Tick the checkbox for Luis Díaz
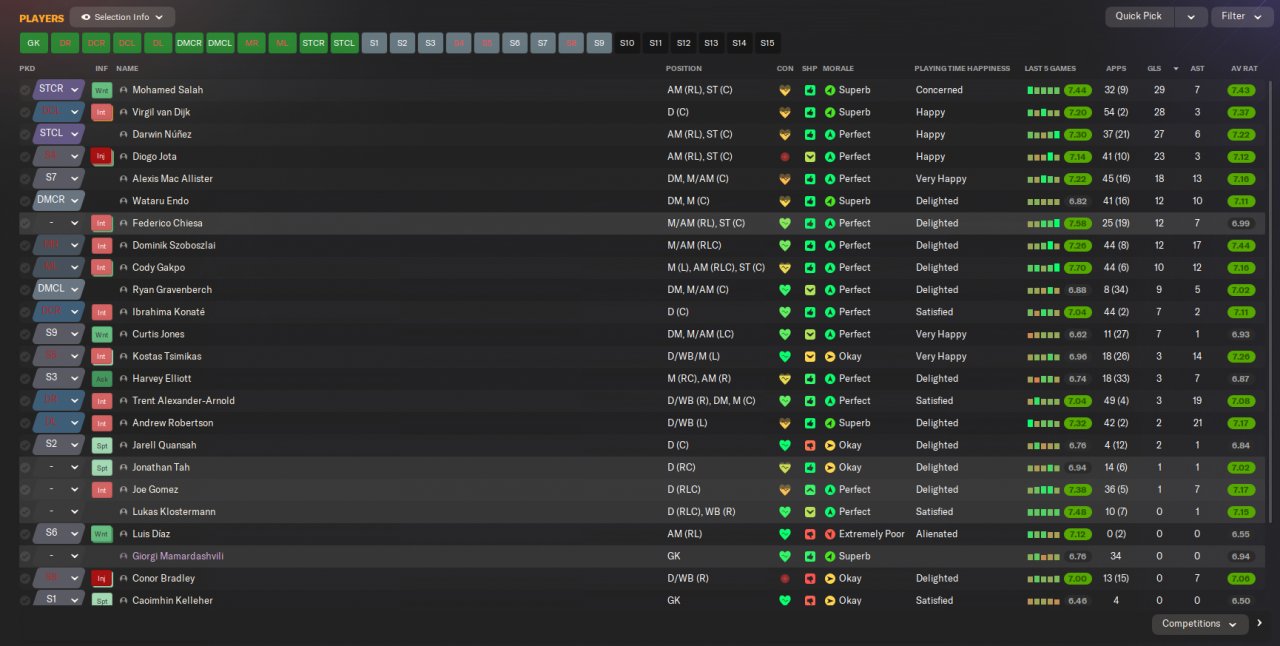The width and height of the screenshot is (1280, 646). pyautogui.click(x=25, y=534)
